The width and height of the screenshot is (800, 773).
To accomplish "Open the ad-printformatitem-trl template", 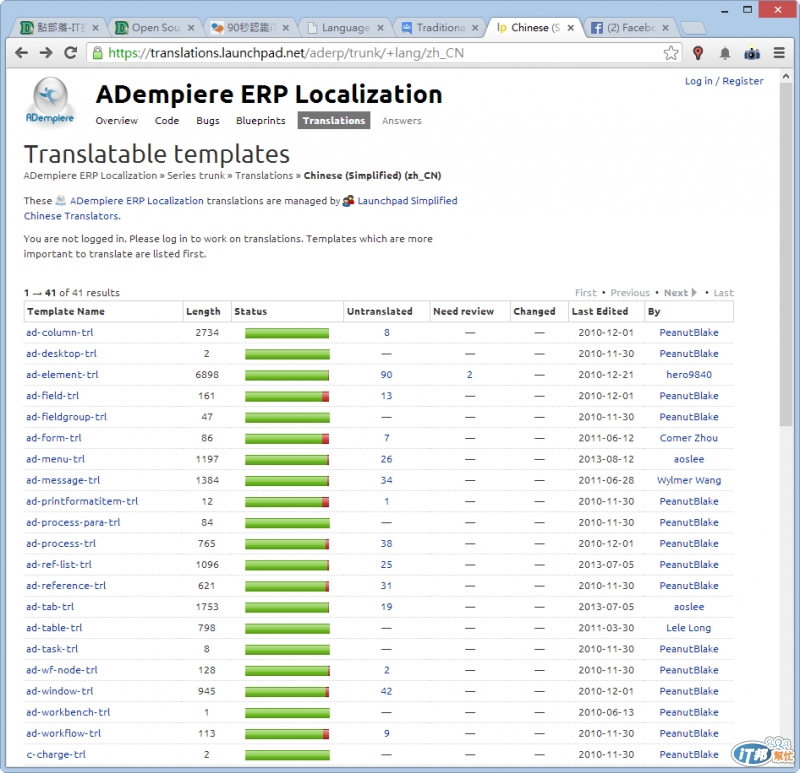I will [82, 502].
